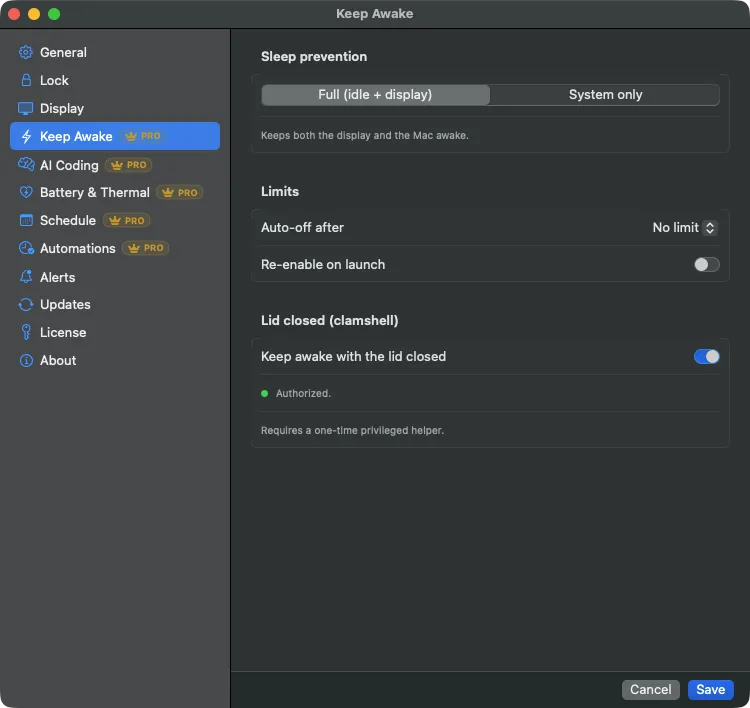
Task: Select Full (idle + display) mode
Action: pos(375,95)
